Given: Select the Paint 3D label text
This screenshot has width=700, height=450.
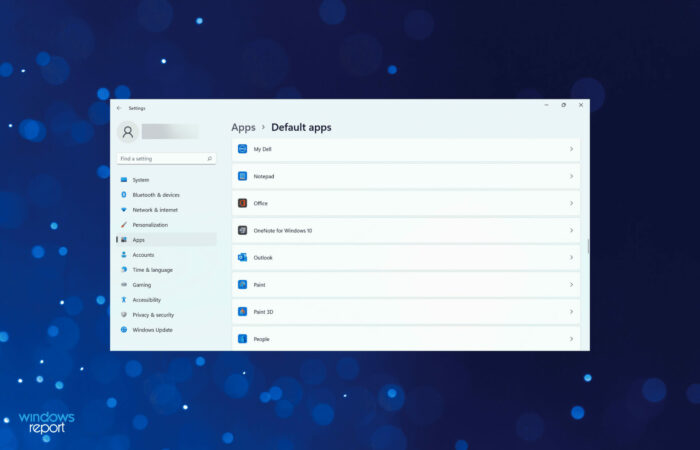Looking at the screenshot, I should [x=263, y=312].
